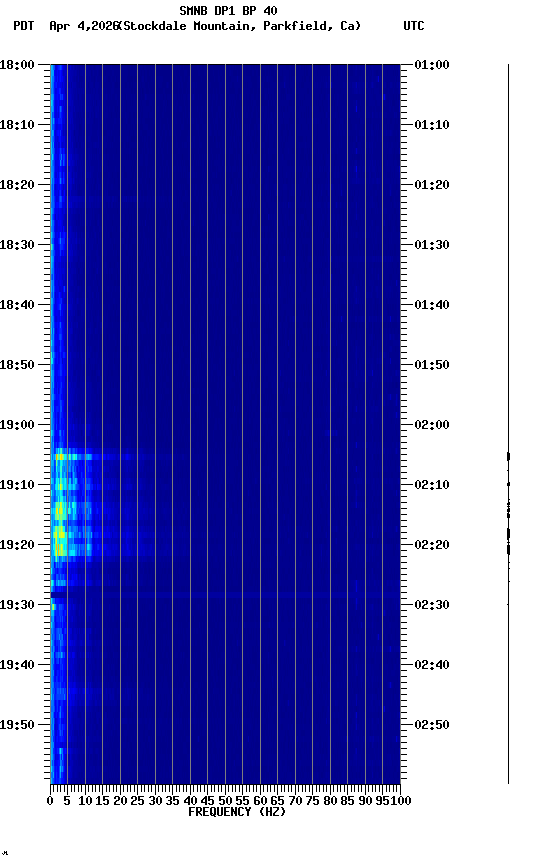Click the 01:20 UTC time label
The image size is (552, 864).
point(432,185)
